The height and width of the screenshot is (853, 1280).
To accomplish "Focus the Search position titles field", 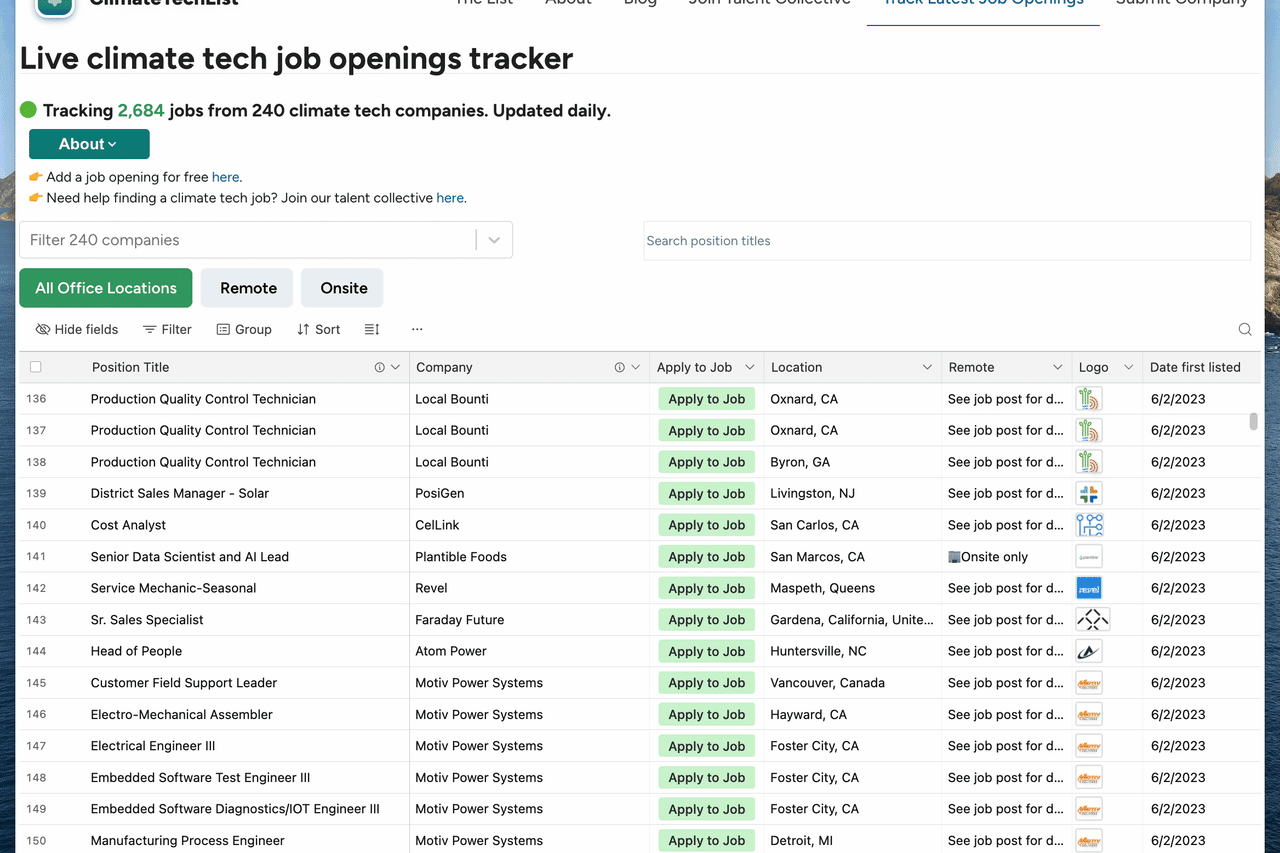I will point(947,241).
